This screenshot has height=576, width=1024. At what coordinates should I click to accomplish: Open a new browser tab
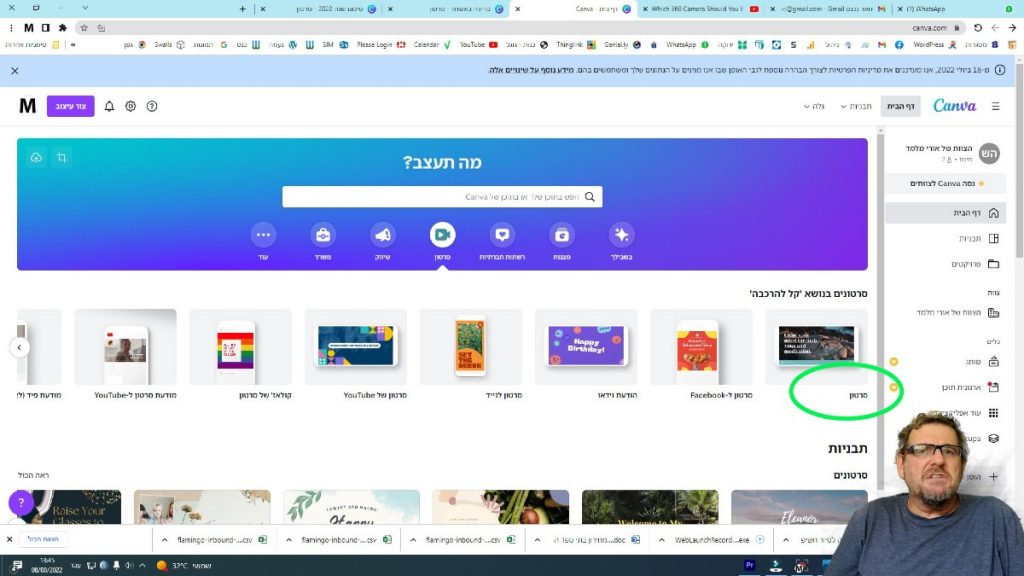pos(242,8)
